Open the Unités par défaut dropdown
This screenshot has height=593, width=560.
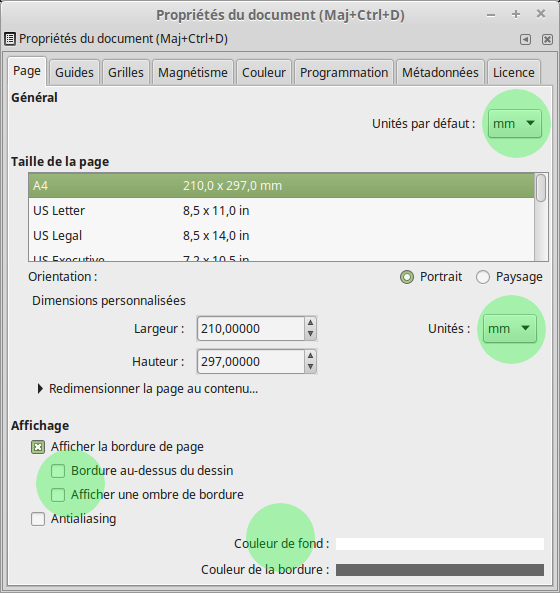[x=515, y=124]
